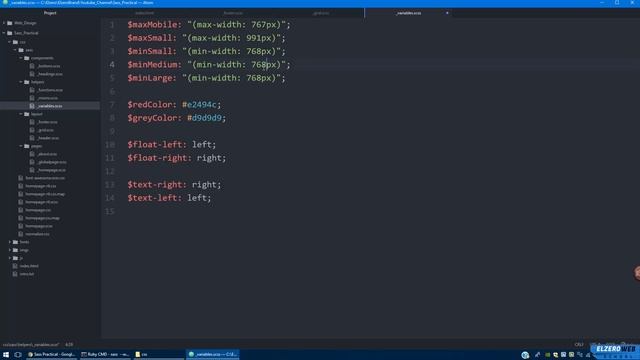The width and height of the screenshot is (640, 360).
Task: Collapse the sass folder chevron
Action: click(16, 50)
